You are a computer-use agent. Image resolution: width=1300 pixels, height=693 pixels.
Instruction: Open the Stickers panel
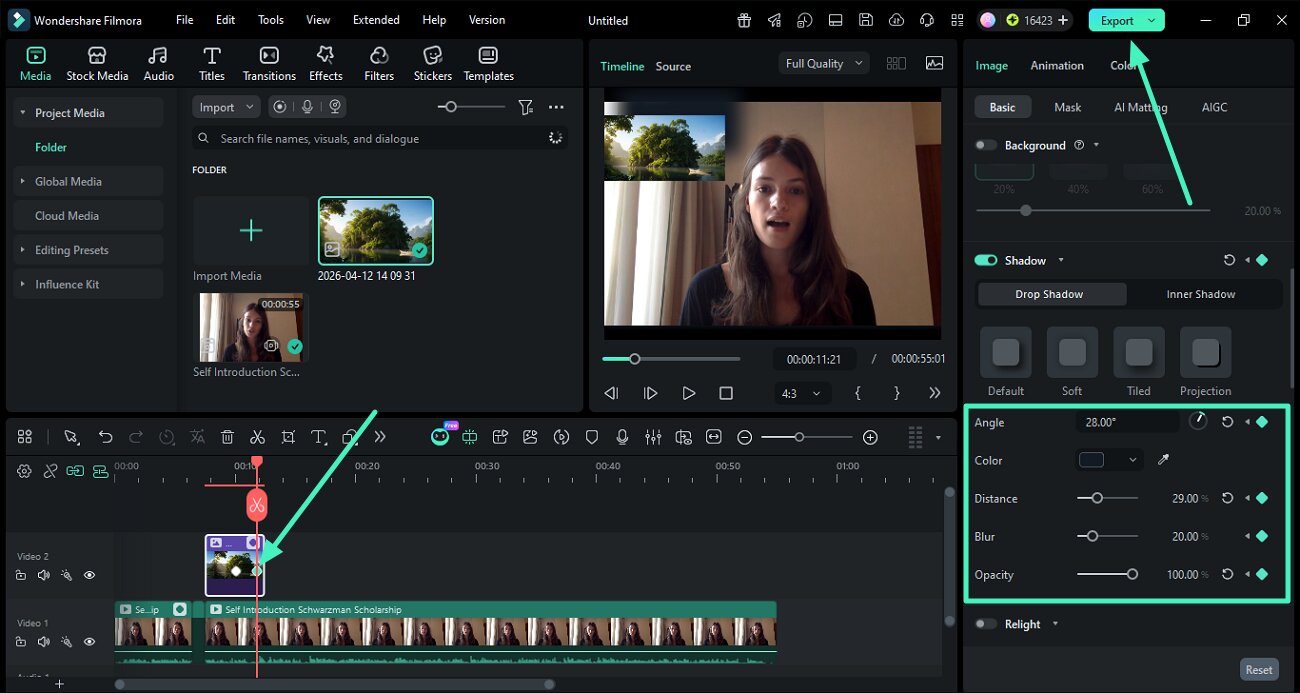[x=433, y=64]
